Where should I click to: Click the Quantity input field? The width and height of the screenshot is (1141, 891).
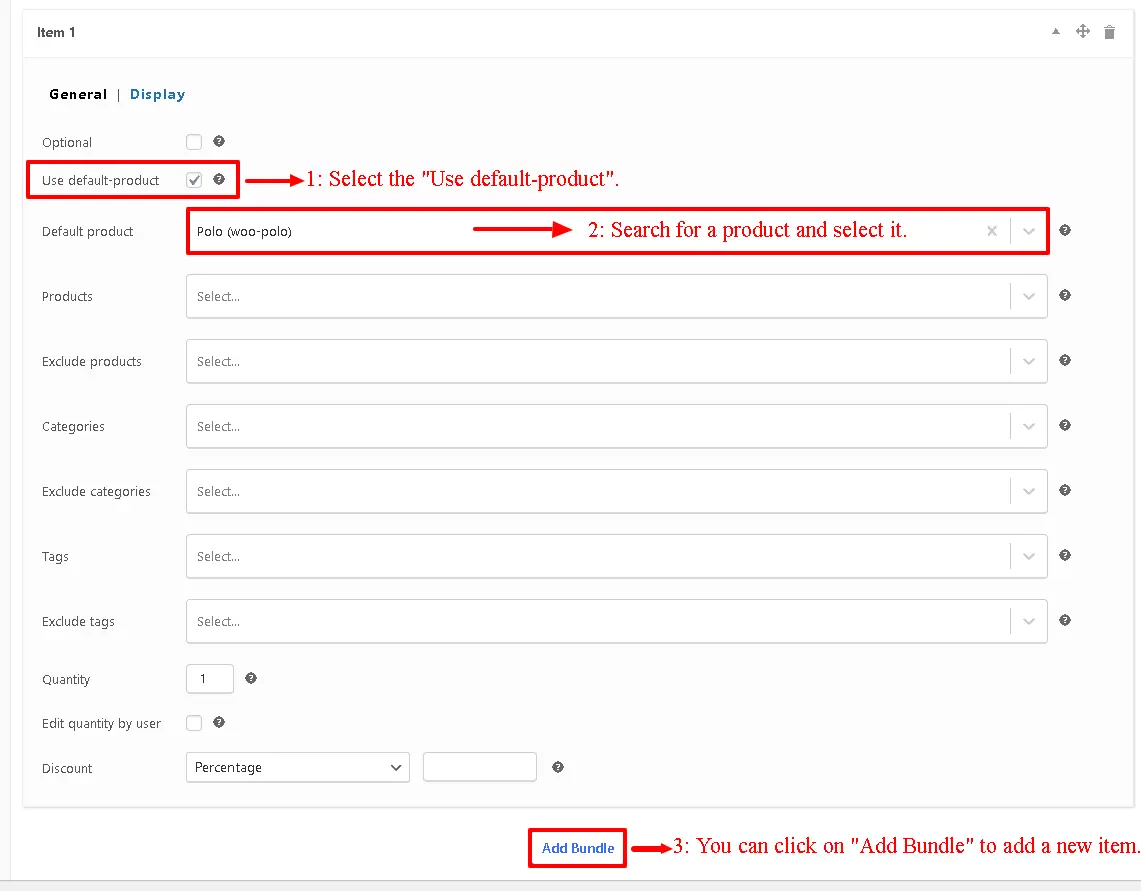[x=209, y=679]
